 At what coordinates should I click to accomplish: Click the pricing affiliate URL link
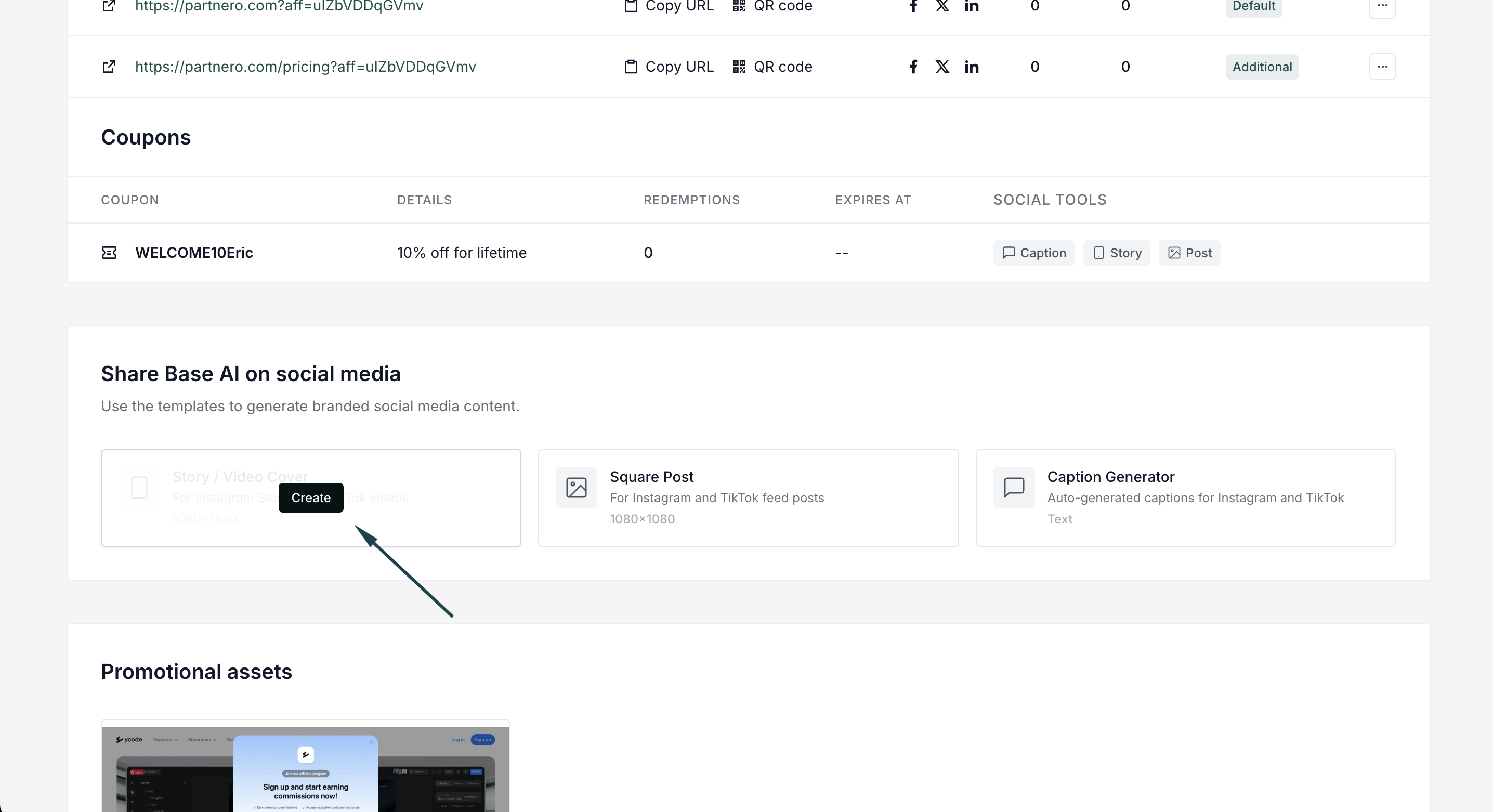click(x=306, y=67)
